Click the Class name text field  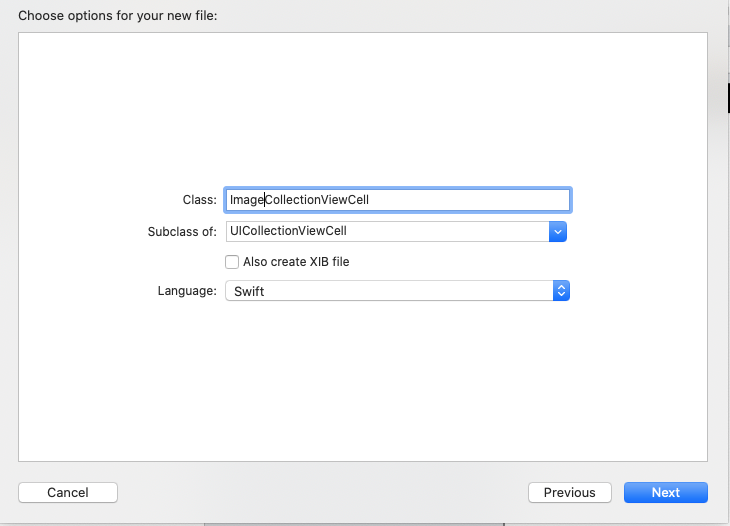397,200
